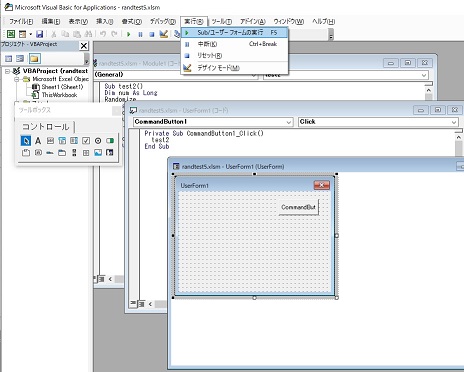The height and width of the screenshot is (372, 464).
Task: Choose 中断(K) from the 実行 menu
Action: point(234,44)
